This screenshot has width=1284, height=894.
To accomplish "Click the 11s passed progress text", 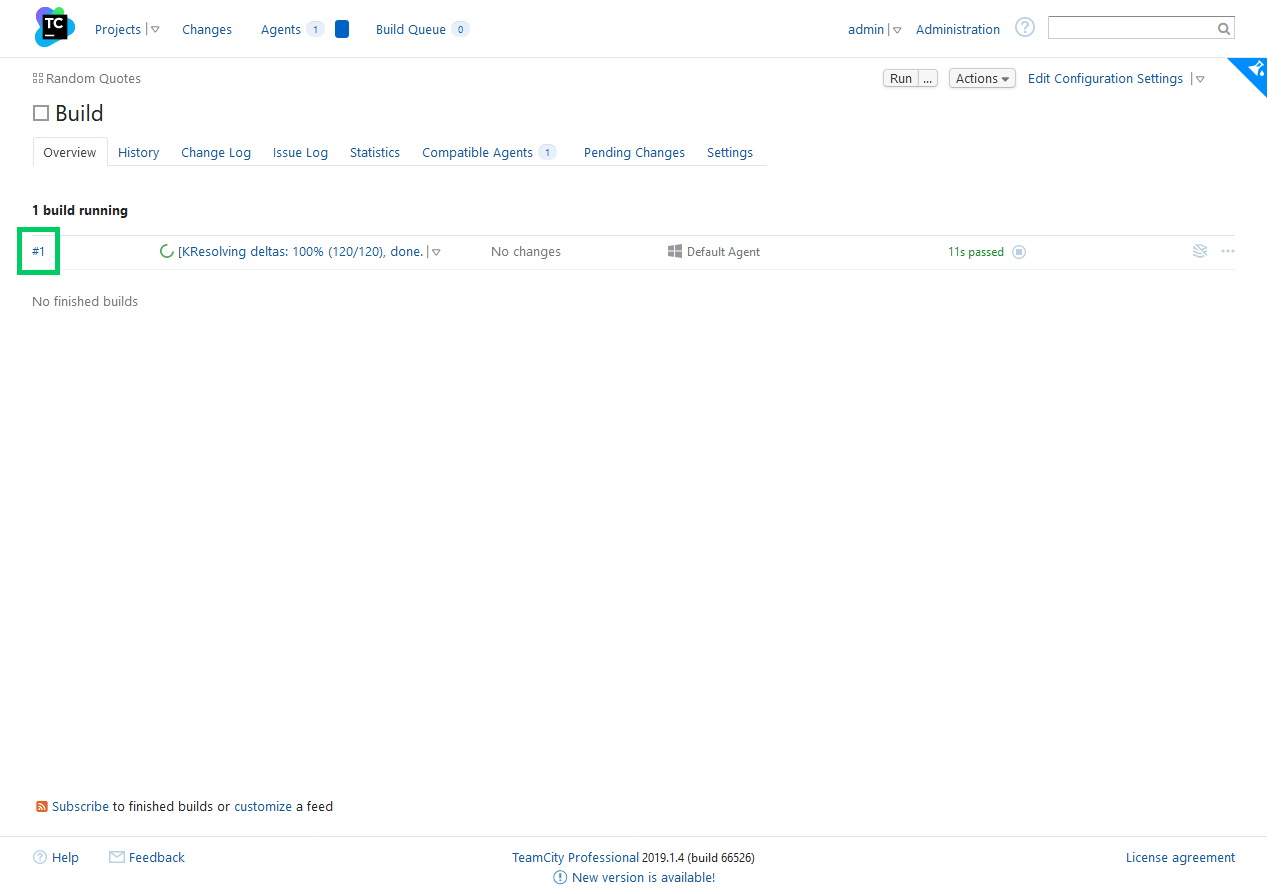I will [x=976, y=252].
